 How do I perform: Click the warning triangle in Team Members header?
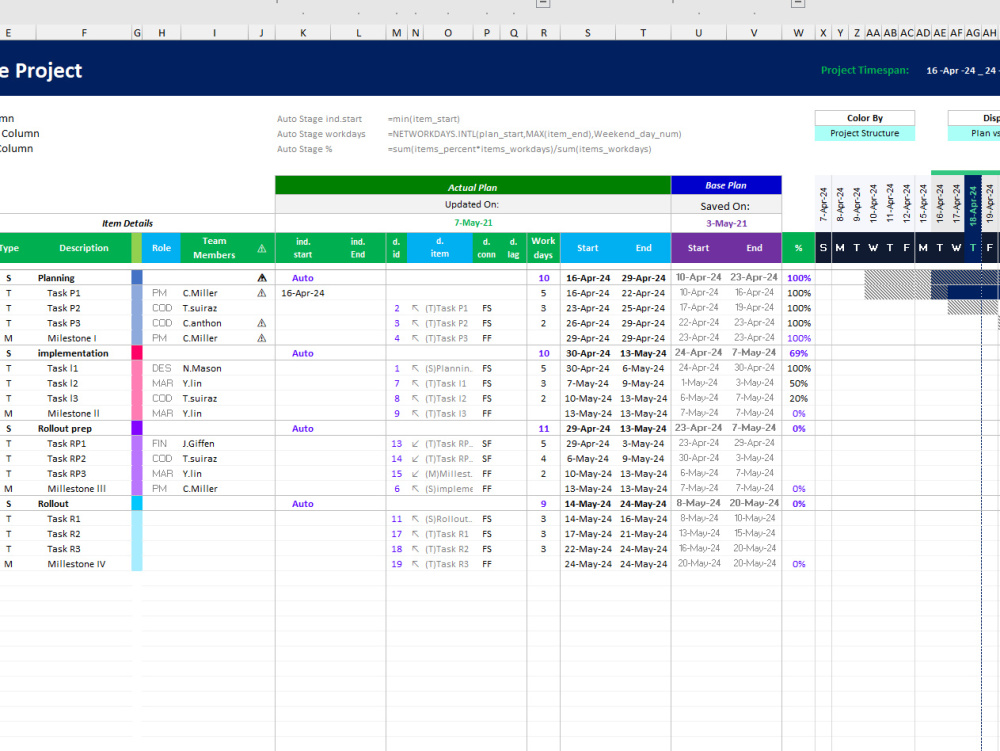[261, 248]
